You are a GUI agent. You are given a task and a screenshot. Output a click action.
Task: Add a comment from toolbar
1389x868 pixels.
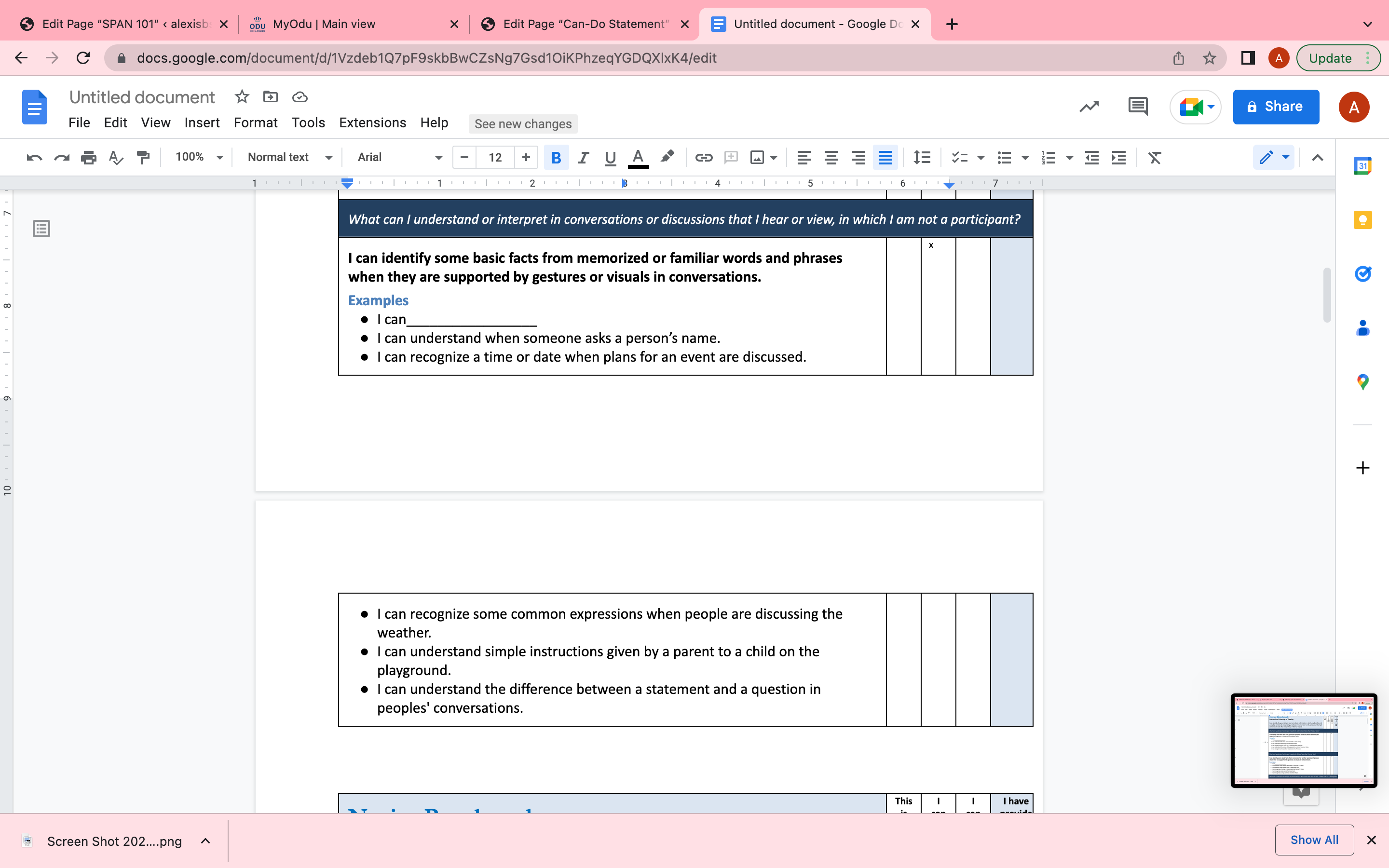(x=731, y=157)
